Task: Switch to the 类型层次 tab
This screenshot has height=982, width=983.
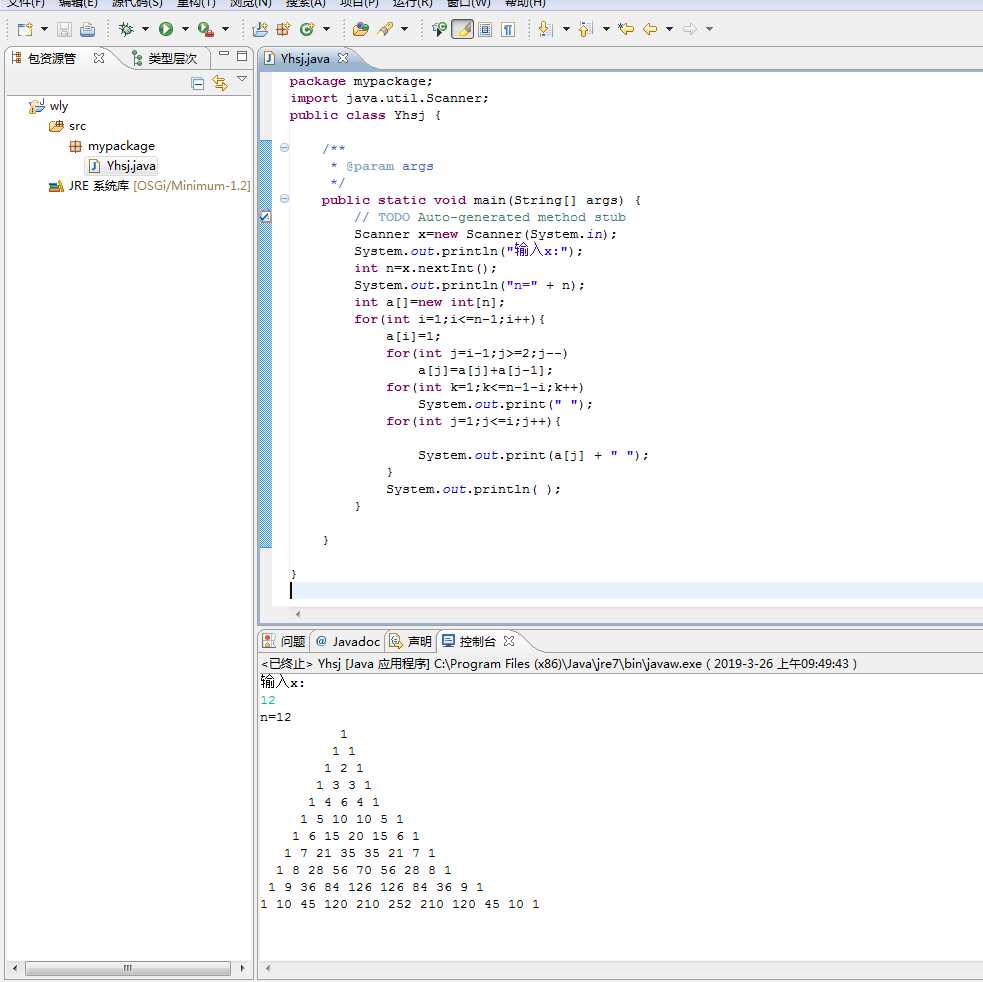Action: click(x=165, y=58)
